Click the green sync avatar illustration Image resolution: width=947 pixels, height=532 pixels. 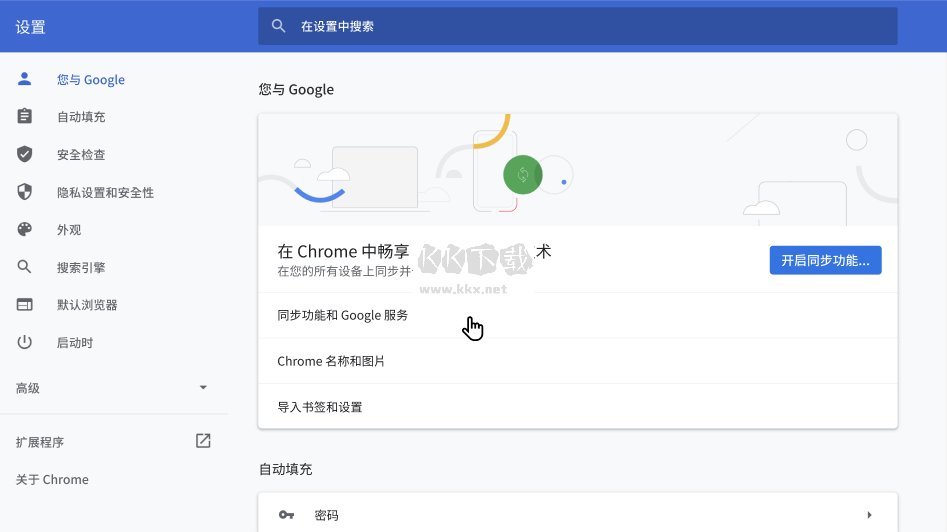point(522,175)
